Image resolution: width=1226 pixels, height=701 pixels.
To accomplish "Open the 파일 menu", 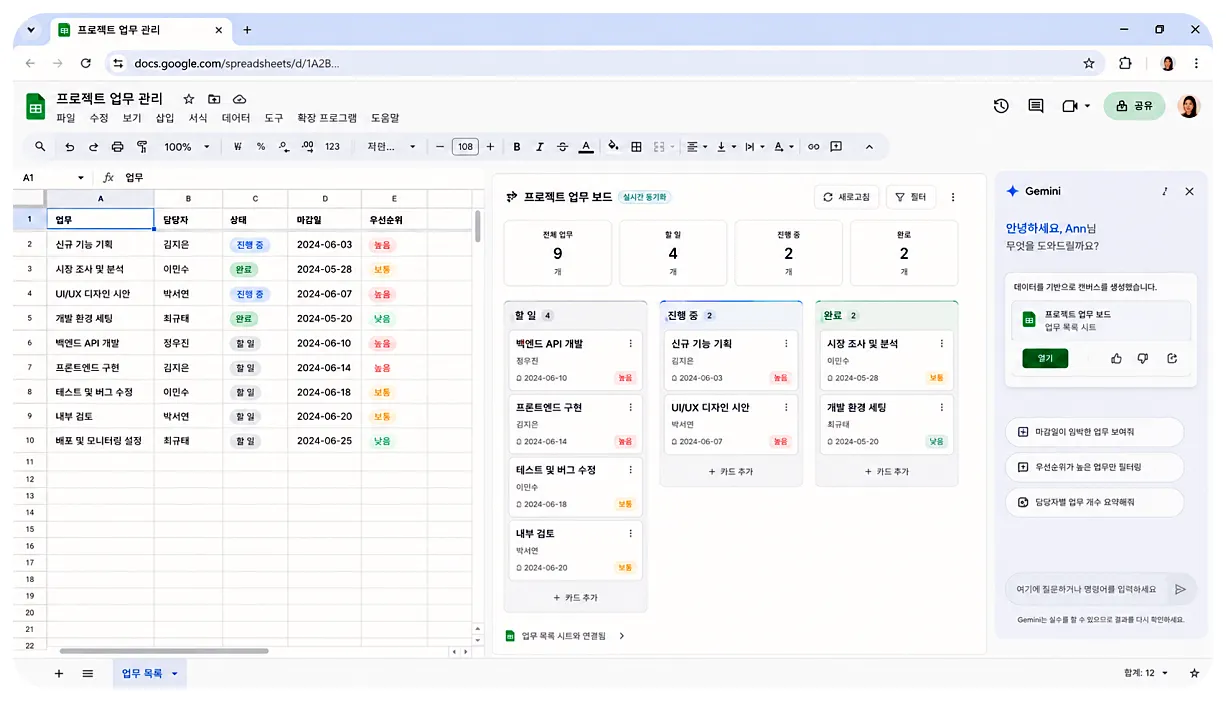I will coord(66,118).
